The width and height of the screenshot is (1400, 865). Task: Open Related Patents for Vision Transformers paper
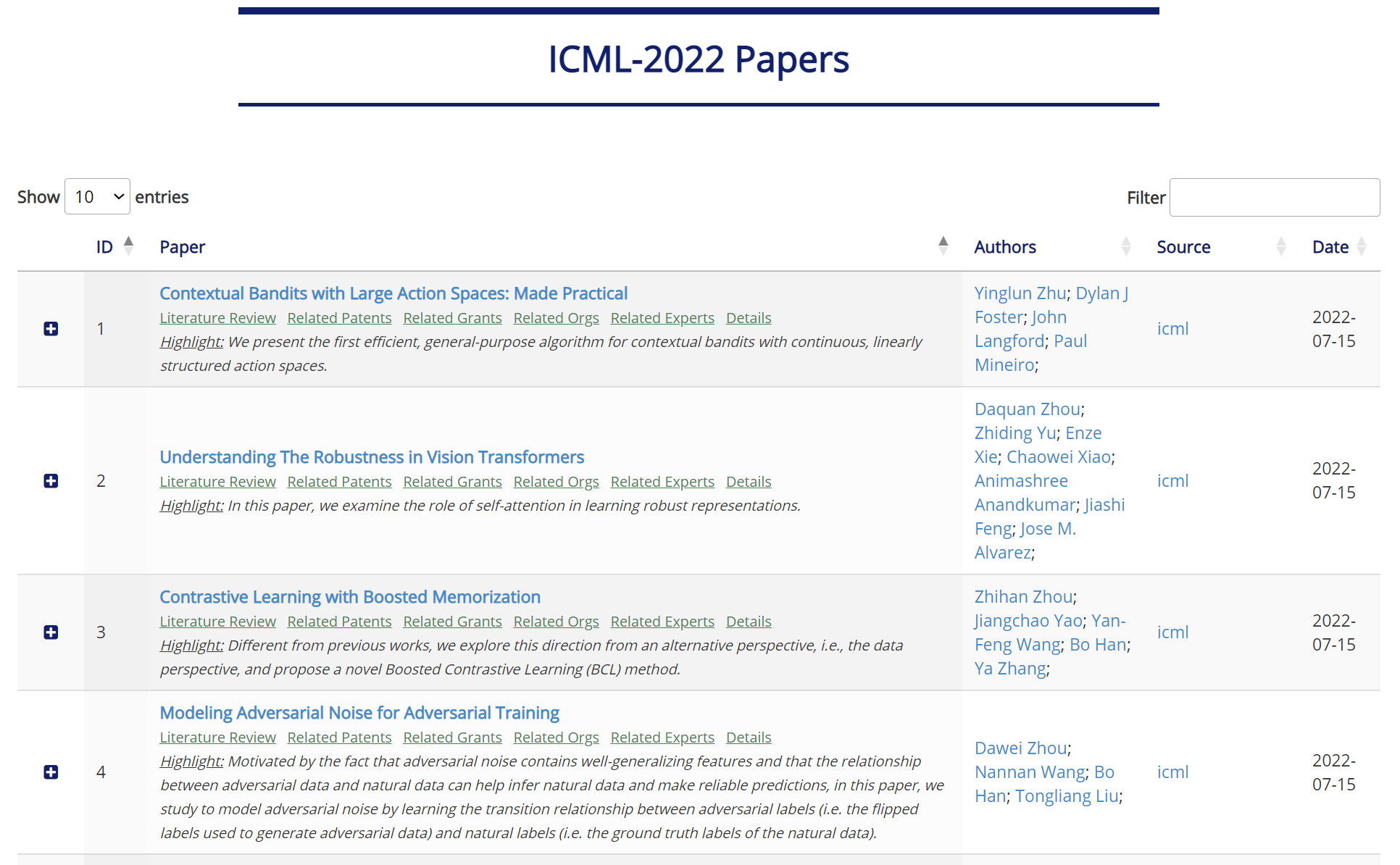point(339,482)
